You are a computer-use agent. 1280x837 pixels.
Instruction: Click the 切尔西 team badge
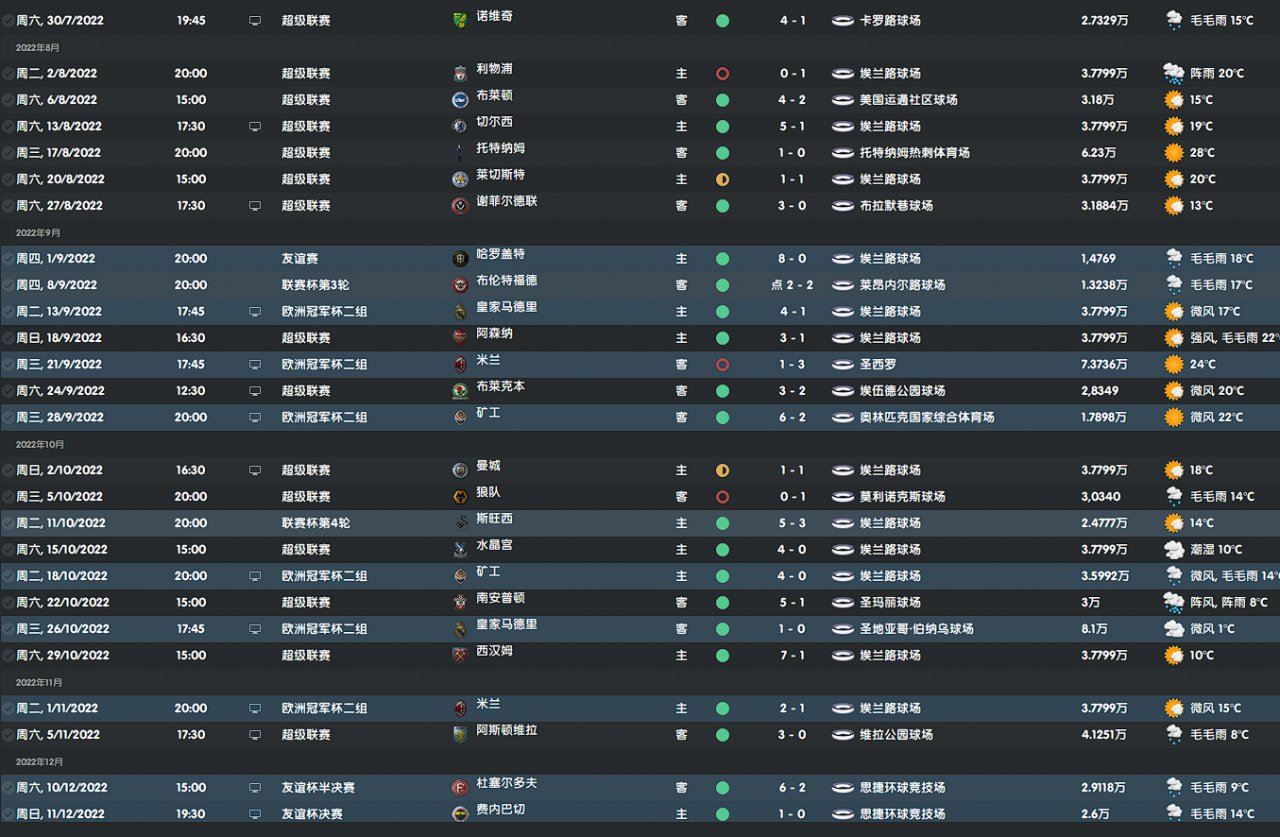460,127
